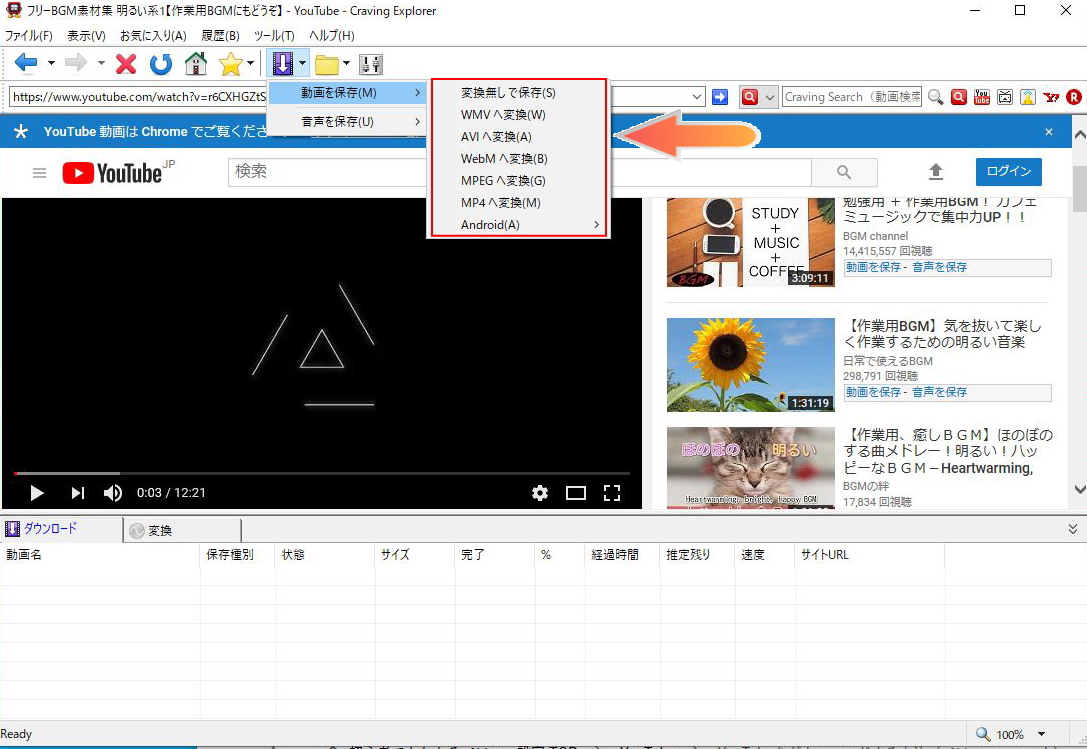Expand the address bar dropdown

click(697, 97)
